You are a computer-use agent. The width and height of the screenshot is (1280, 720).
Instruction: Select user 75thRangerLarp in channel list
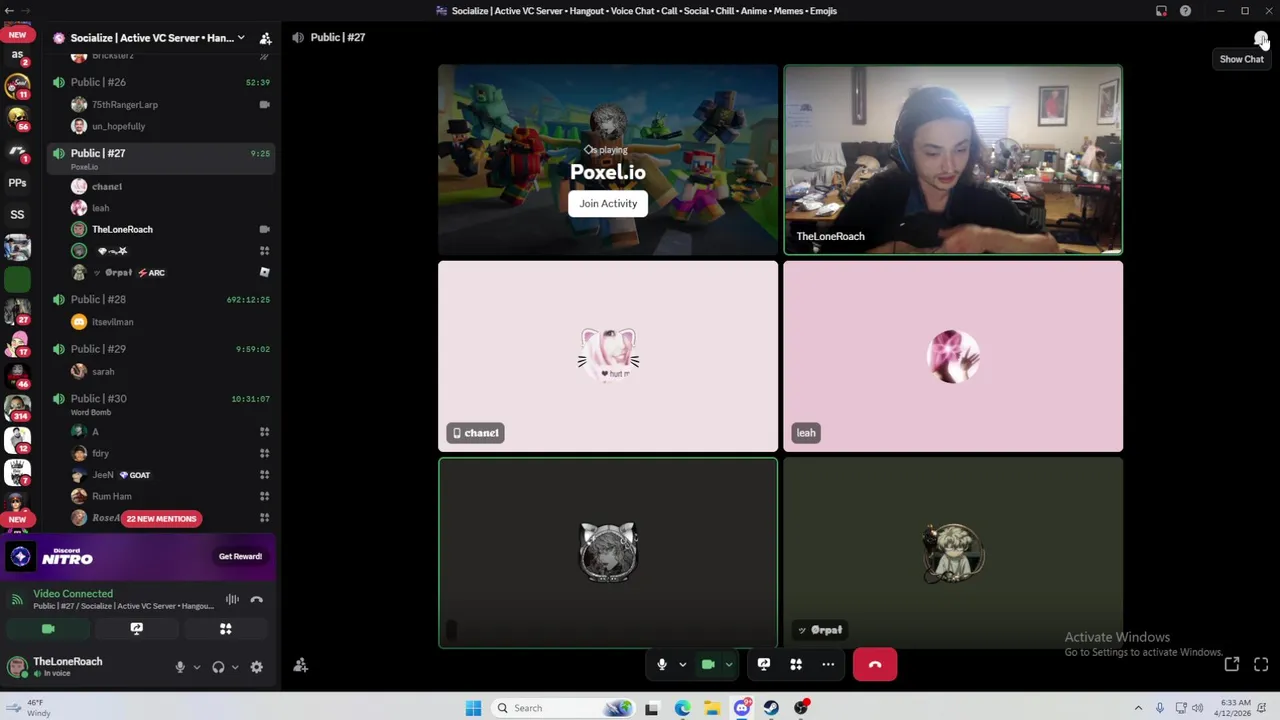(x=124, y=104)
